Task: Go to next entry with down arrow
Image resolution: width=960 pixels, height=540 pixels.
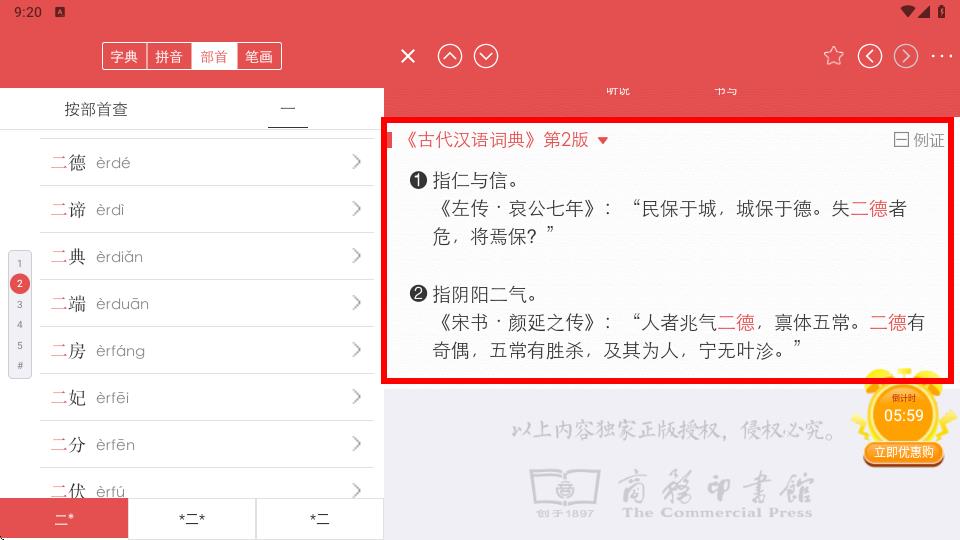Action: [x=486, y=56]
